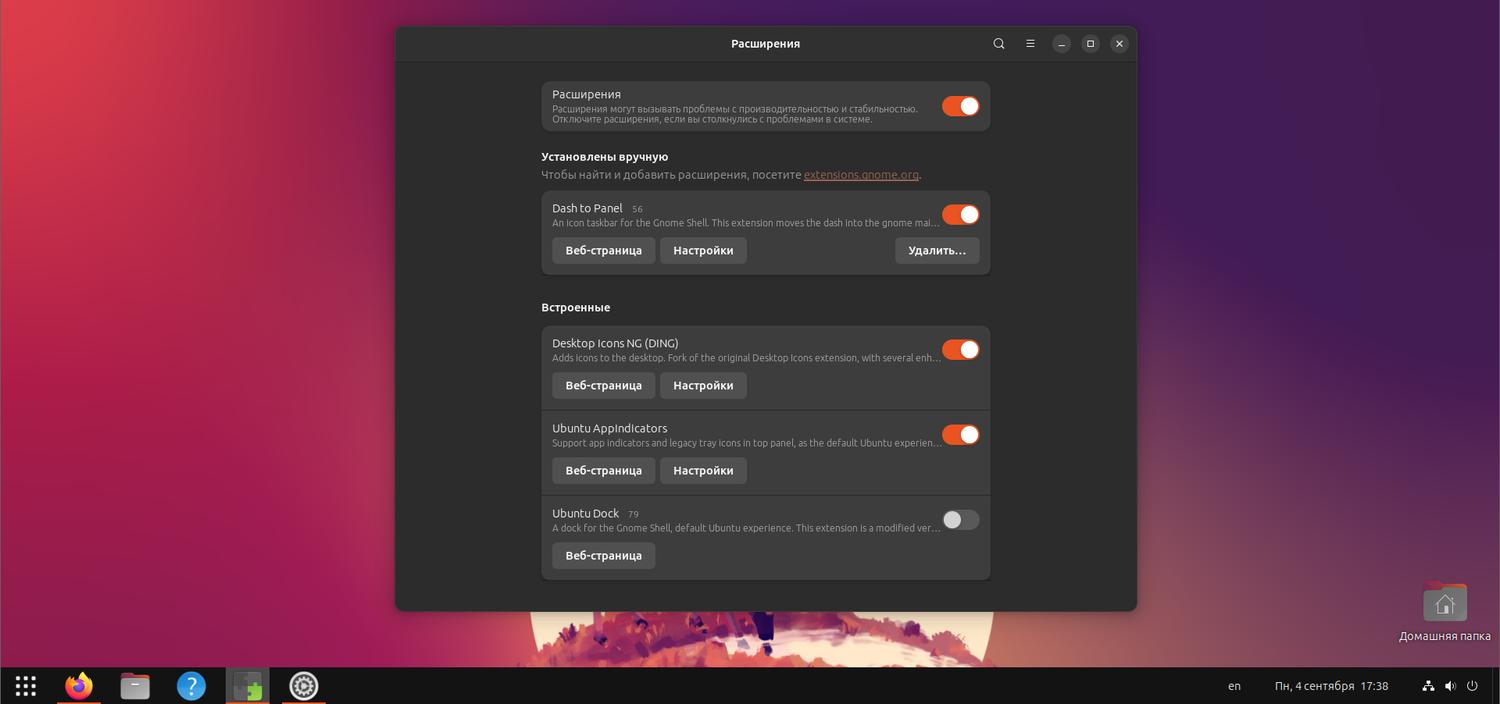Open the Files manager from the taskbar

pyautogui.click(x=135, y=686)
